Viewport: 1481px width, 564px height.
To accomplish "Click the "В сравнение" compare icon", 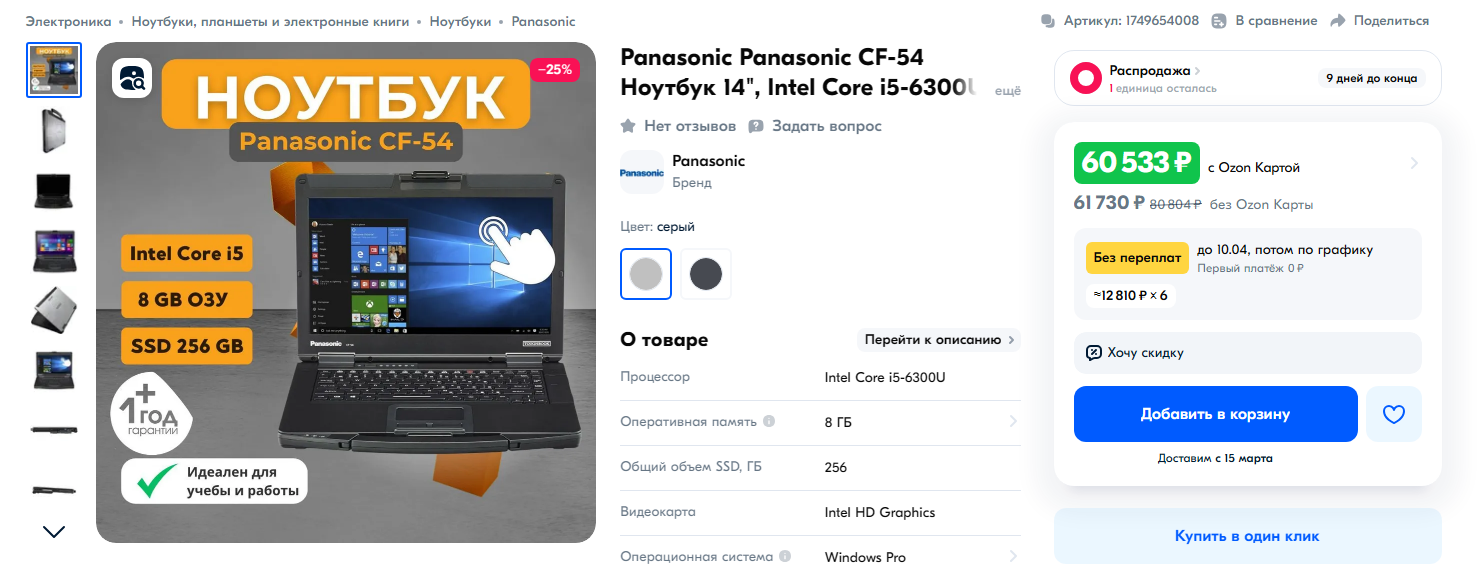I will (1219, 21).
